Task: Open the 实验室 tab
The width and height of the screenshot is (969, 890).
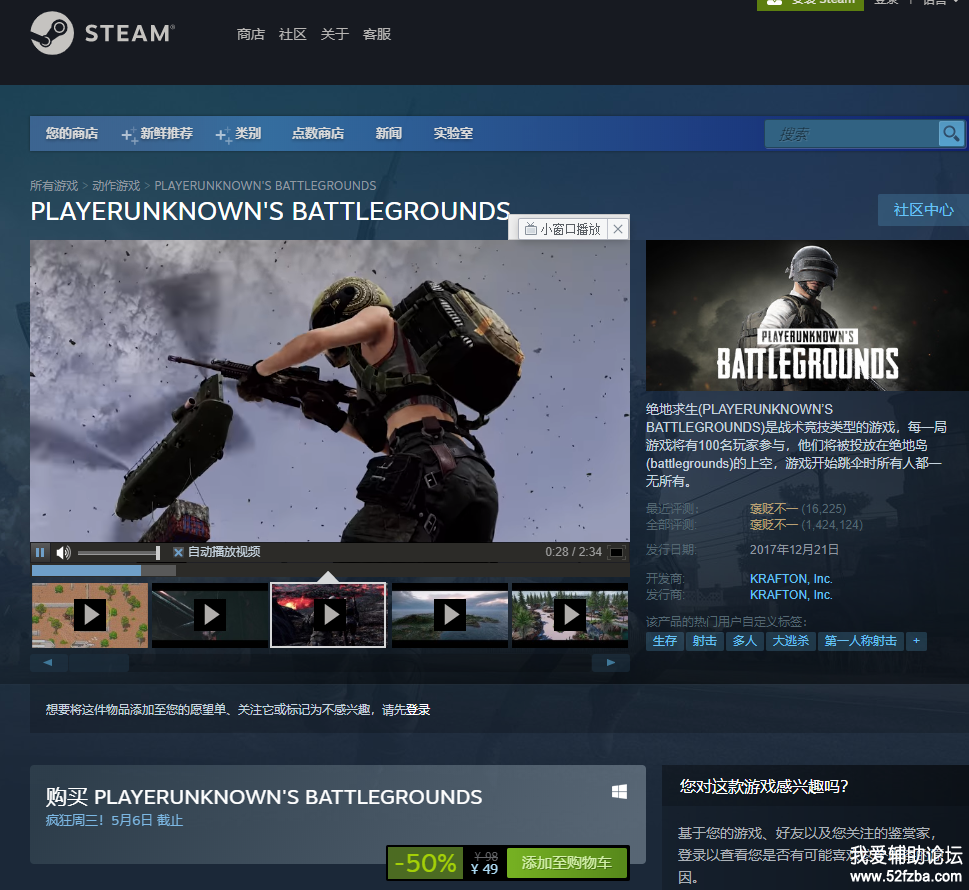Action: pos(453,134)
